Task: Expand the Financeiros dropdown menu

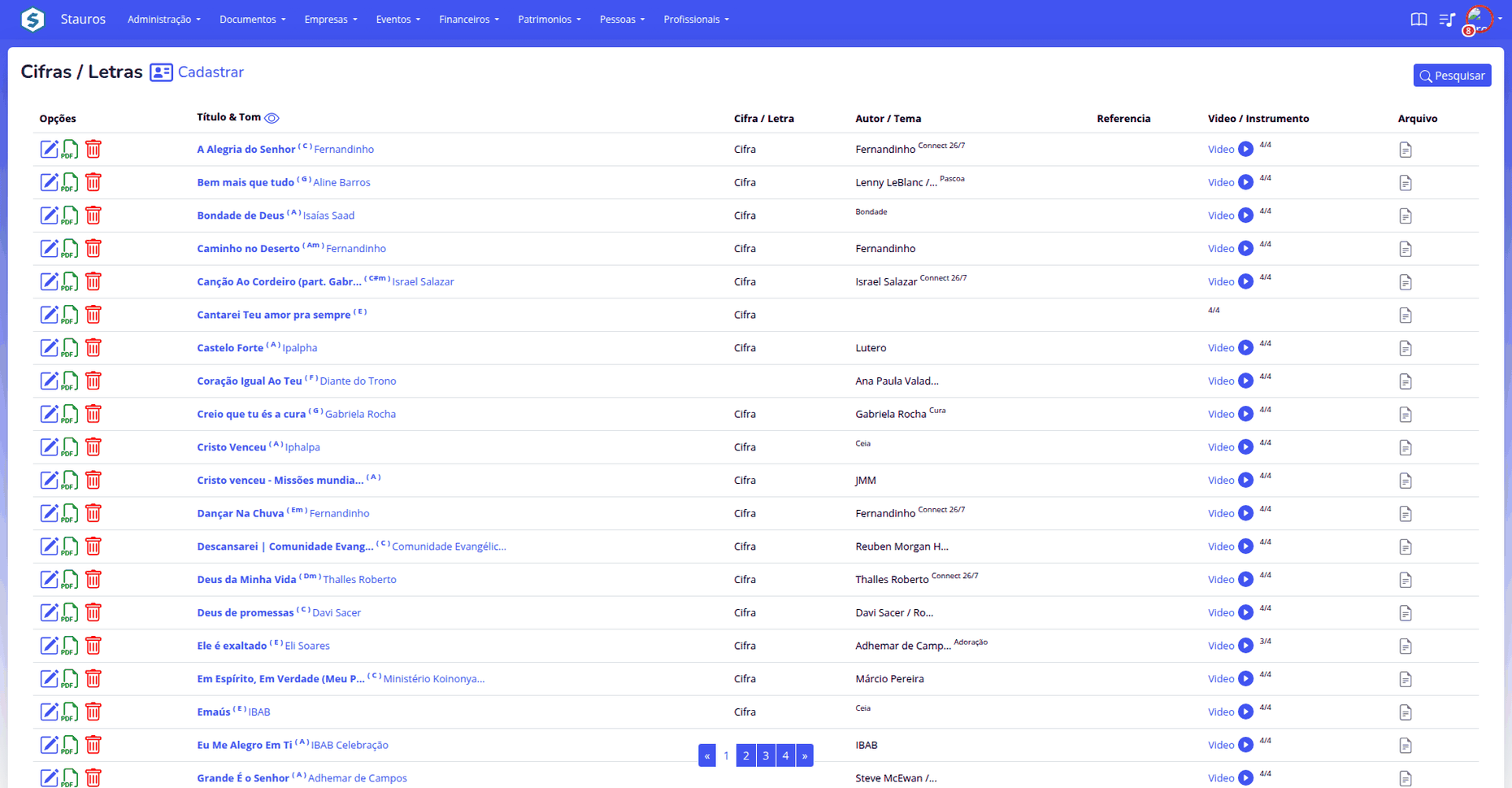Action: click(469, 20)
